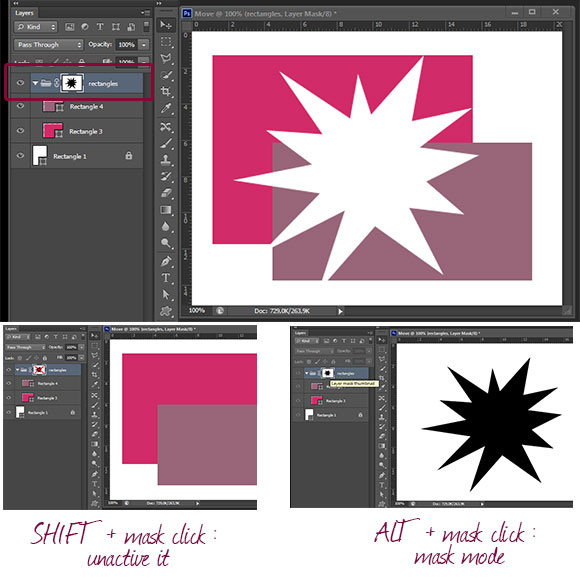
Task: Select the Clone Stamp tool
Action: (165, 160)
